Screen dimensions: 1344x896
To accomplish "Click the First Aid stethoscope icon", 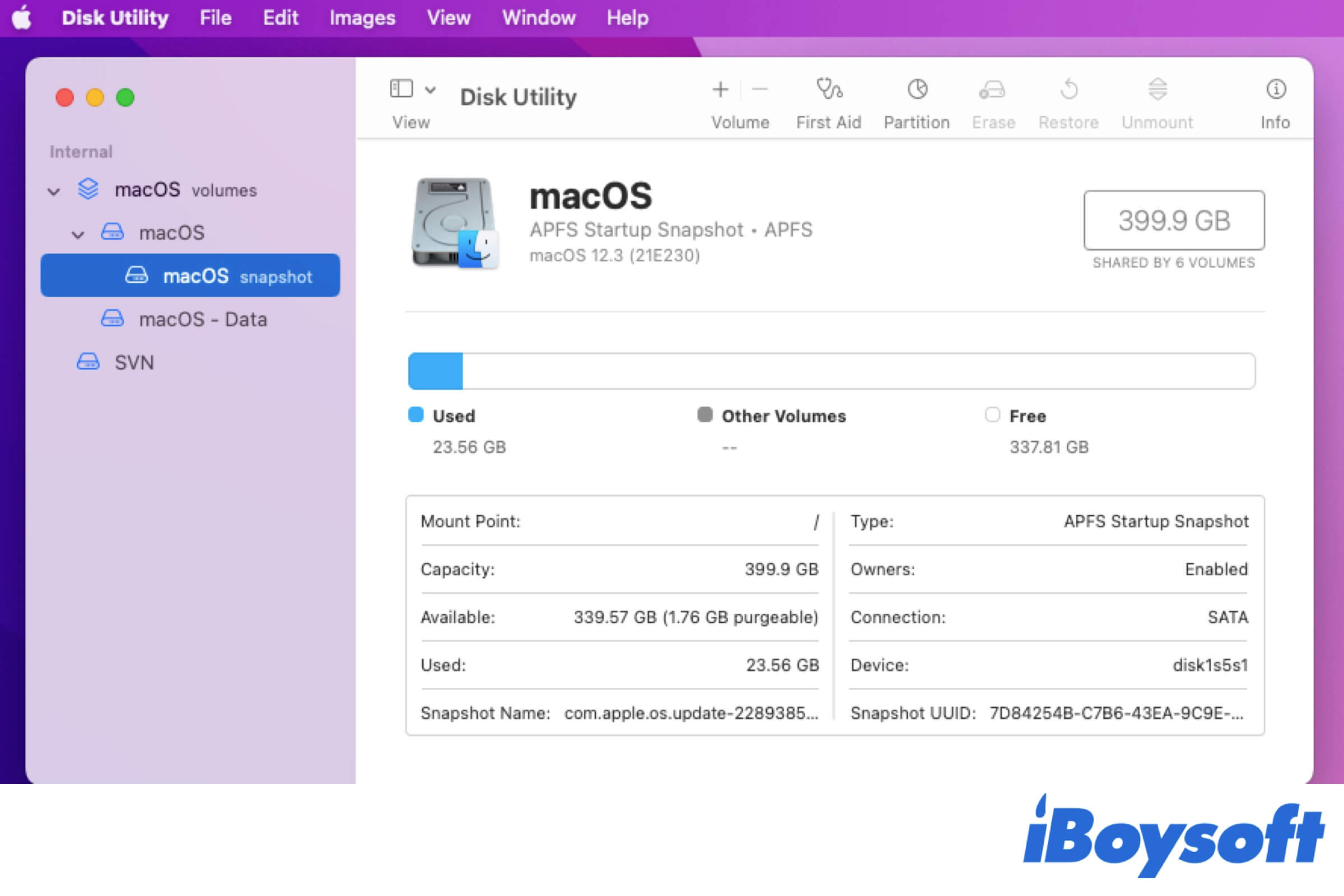I will click(829, 90).
